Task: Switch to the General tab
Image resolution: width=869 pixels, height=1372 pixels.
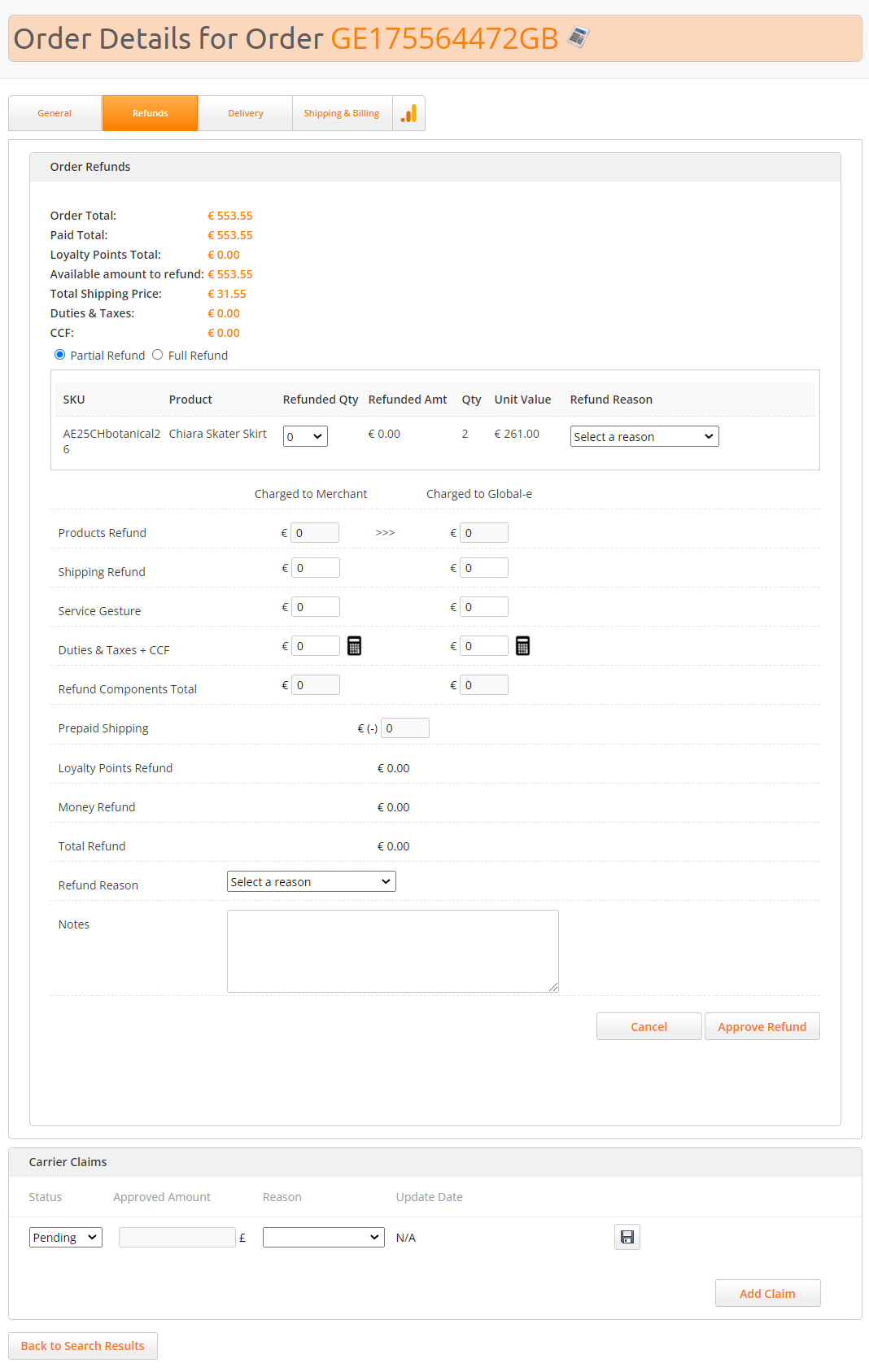Action: [55, 113]
